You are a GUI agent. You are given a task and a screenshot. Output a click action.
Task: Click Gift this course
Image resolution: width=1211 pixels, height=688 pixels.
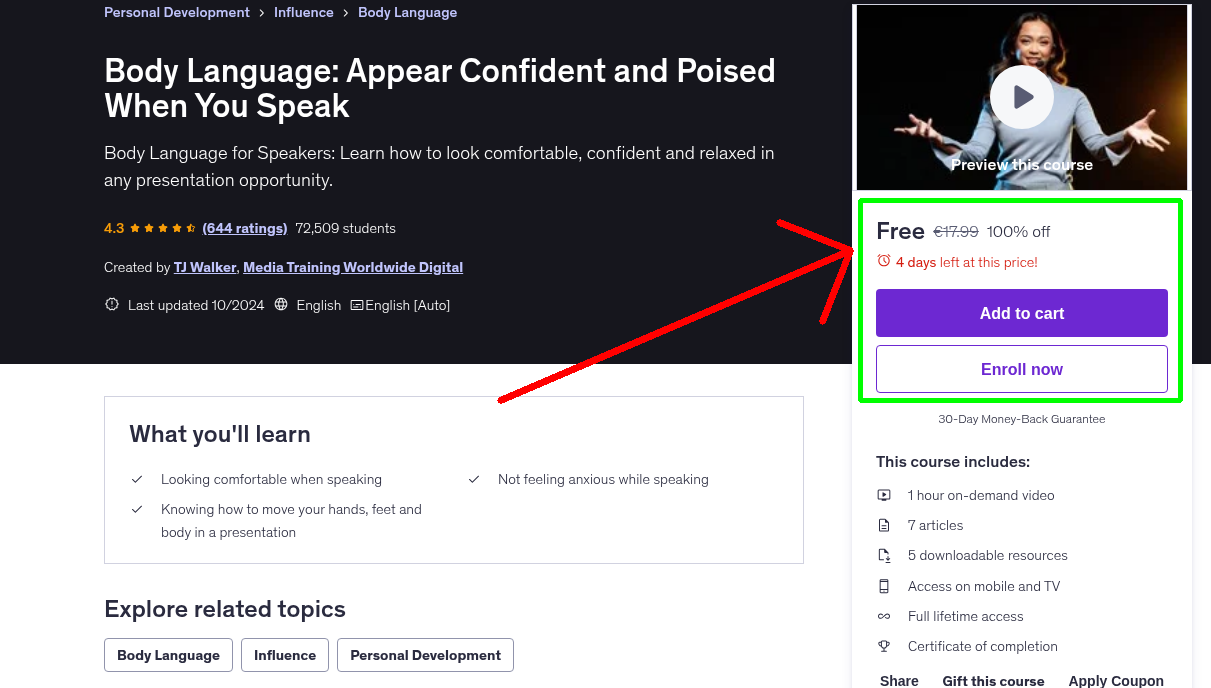[x=993, y=681]
